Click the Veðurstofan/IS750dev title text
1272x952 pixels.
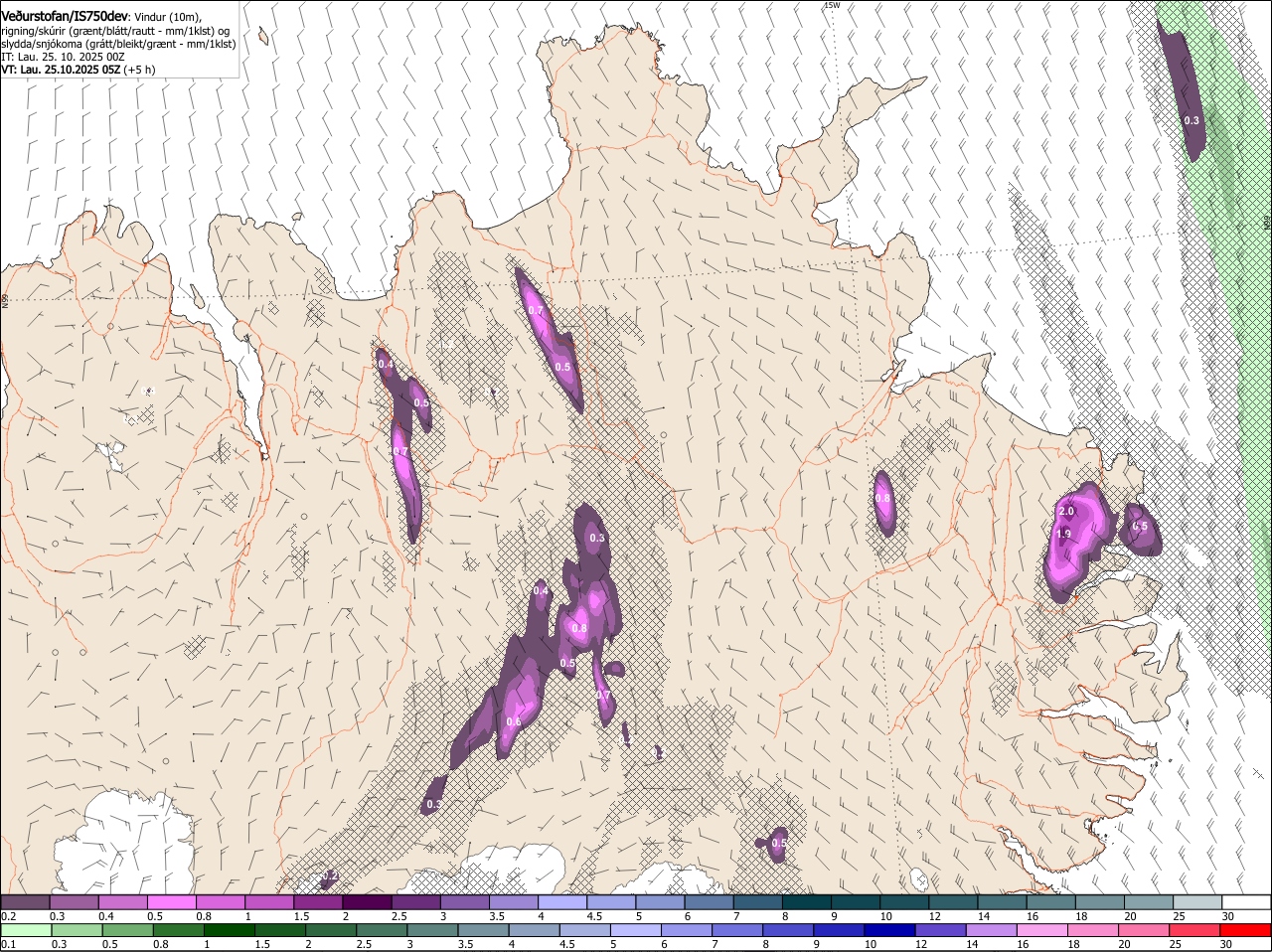[64, 17]
